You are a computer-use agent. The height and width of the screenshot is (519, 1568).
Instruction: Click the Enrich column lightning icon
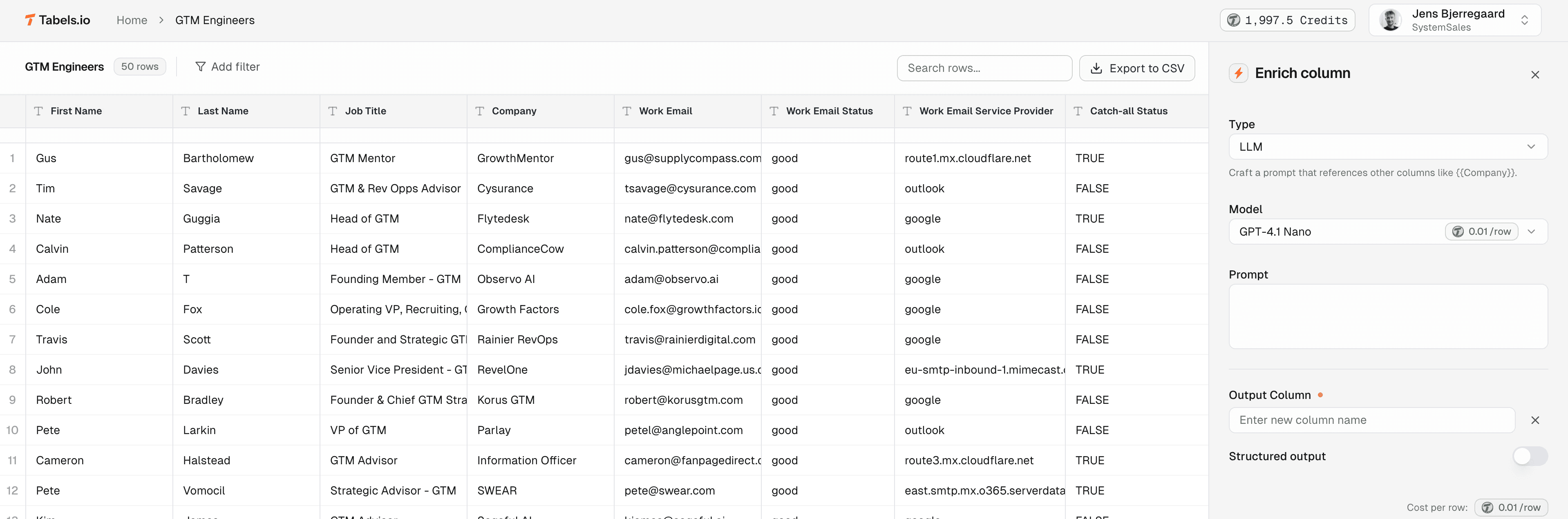1238,74
